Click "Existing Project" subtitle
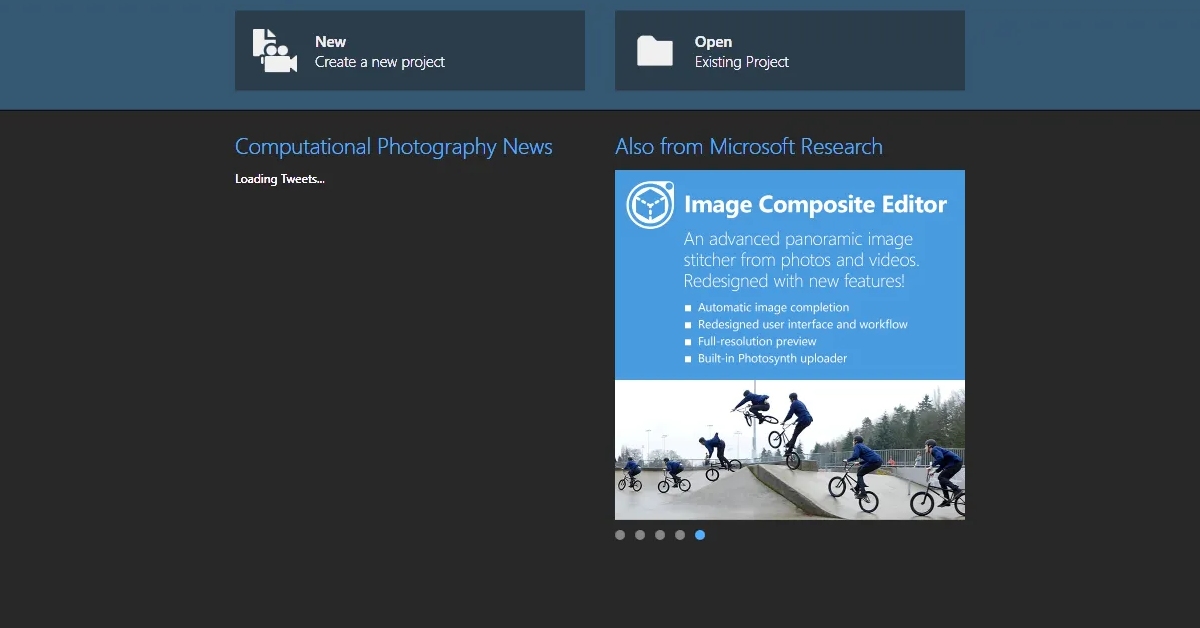 tap(742, 62)
